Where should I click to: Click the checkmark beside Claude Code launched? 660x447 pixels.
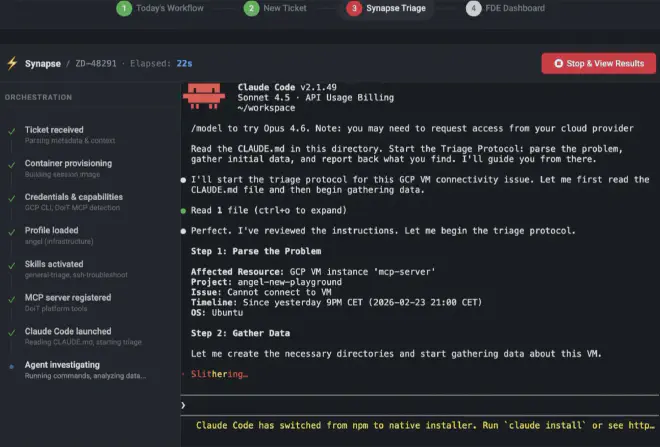(x=12, y=333)
